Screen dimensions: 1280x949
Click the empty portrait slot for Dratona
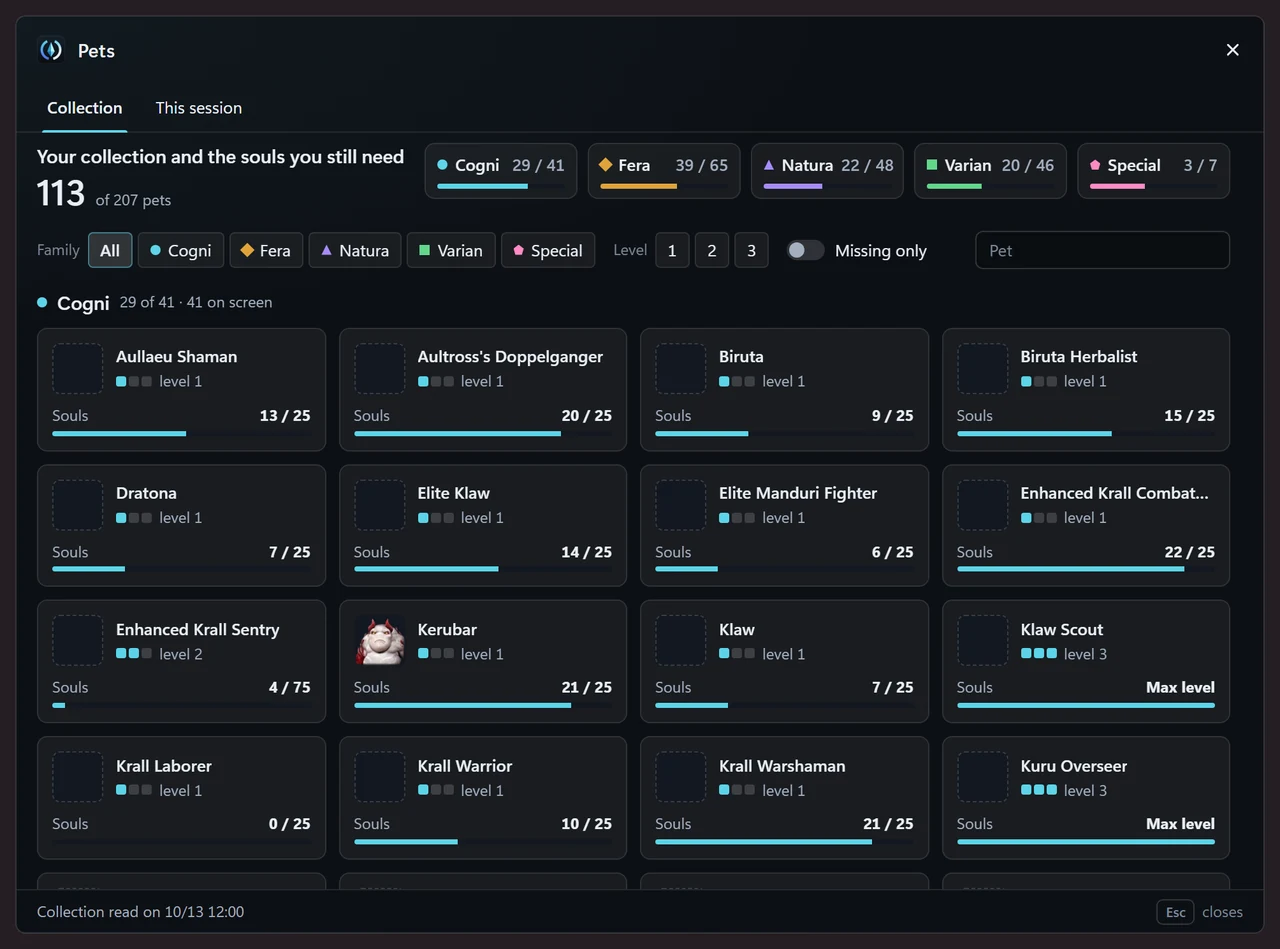[78, 505]
